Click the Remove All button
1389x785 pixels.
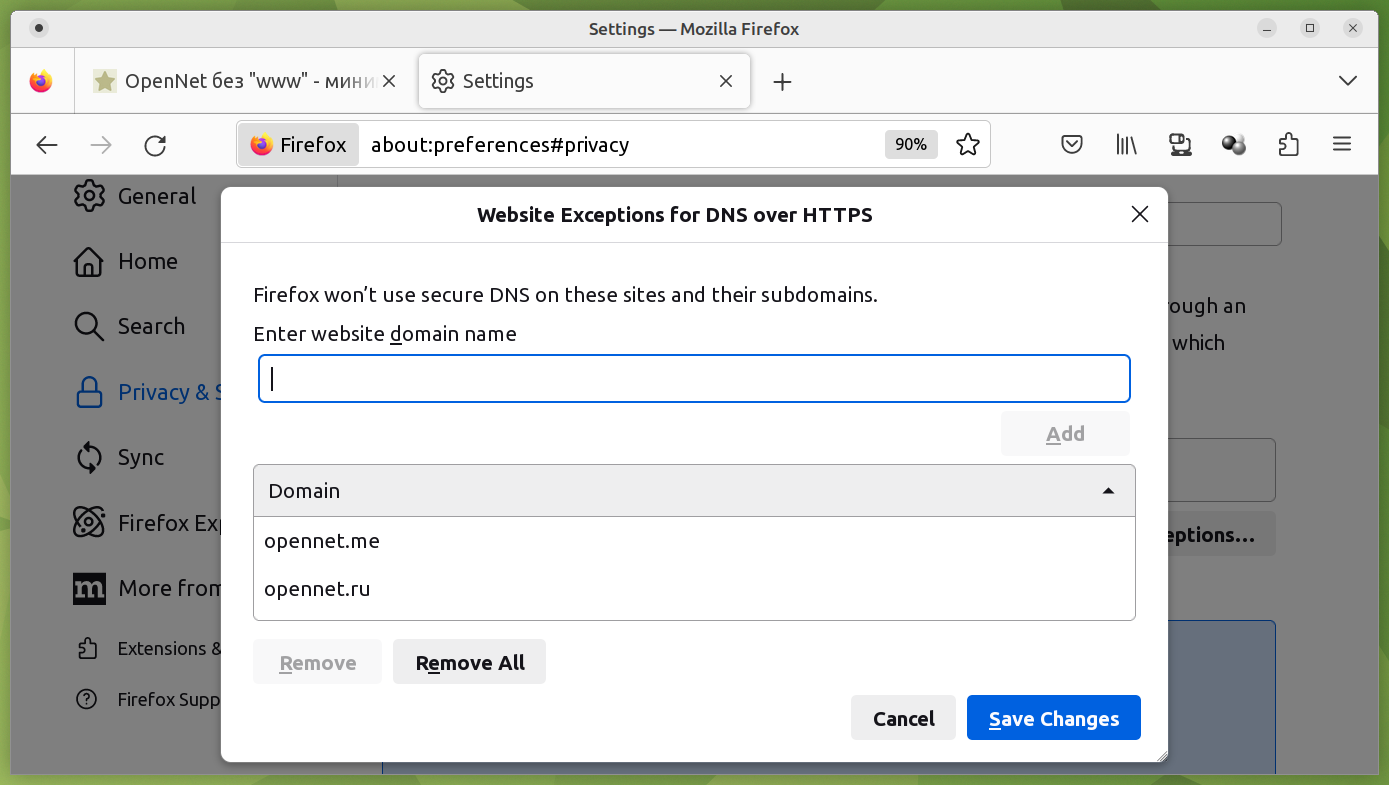click(470, 662)
